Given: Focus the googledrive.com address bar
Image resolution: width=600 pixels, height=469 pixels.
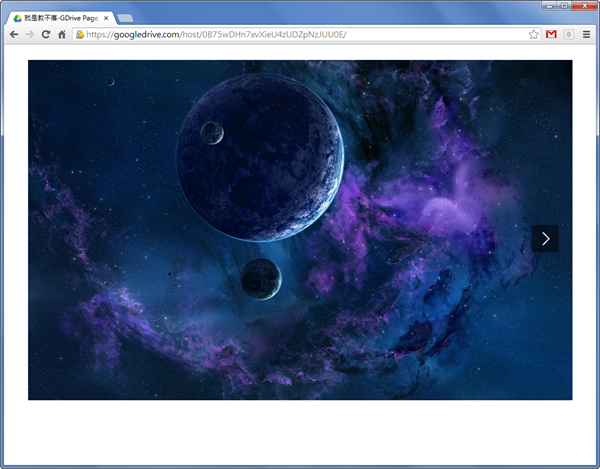Looking at the screenshot, I should point(306,34).
